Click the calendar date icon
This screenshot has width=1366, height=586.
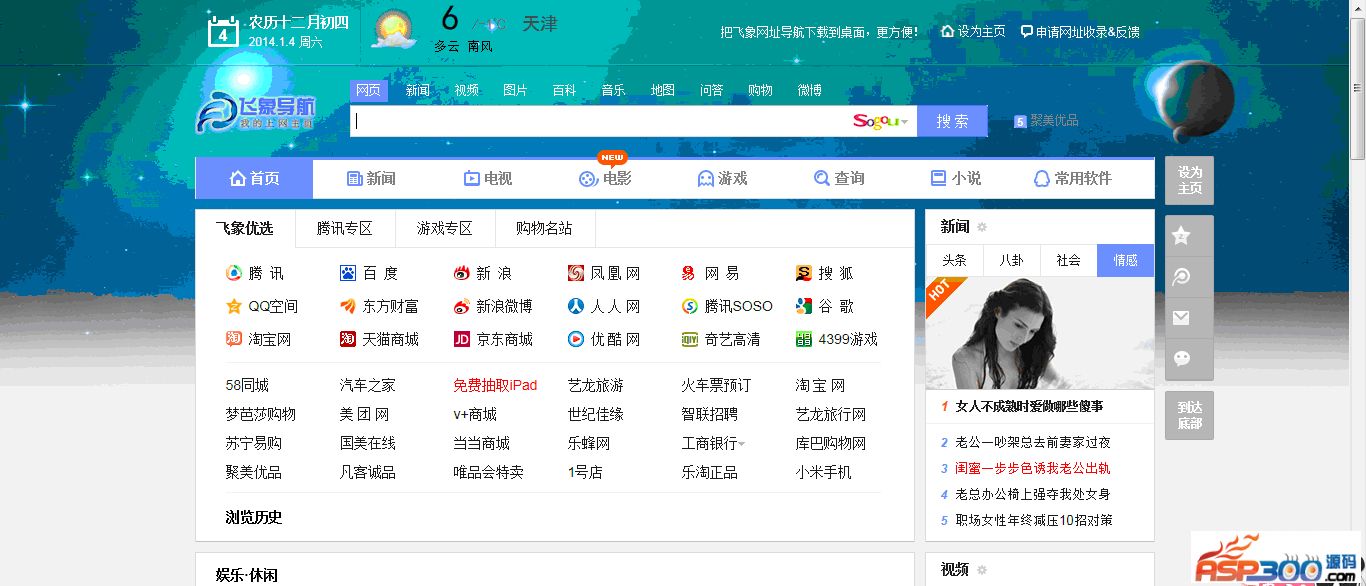(223, 31)
